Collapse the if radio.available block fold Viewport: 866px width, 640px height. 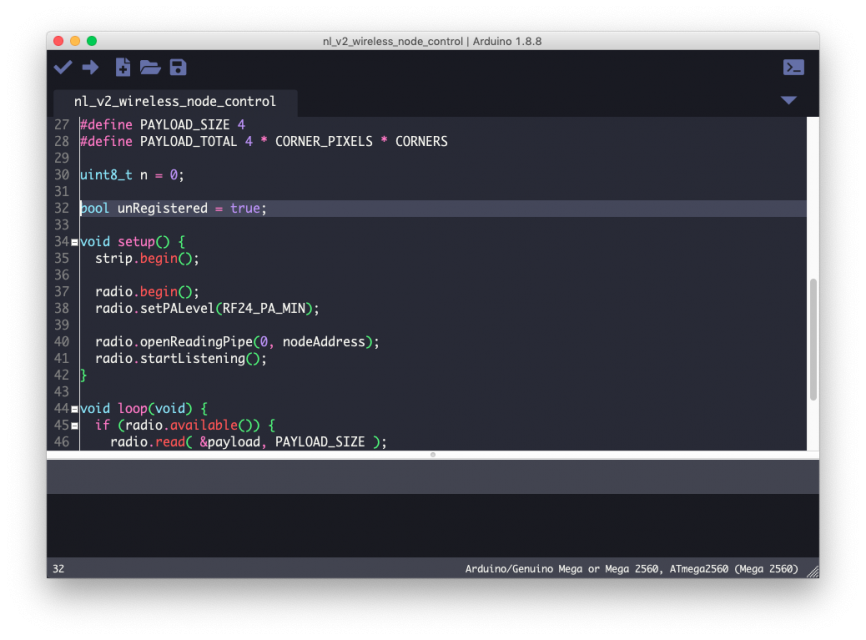pyautogui.click(x=74, y=424)
